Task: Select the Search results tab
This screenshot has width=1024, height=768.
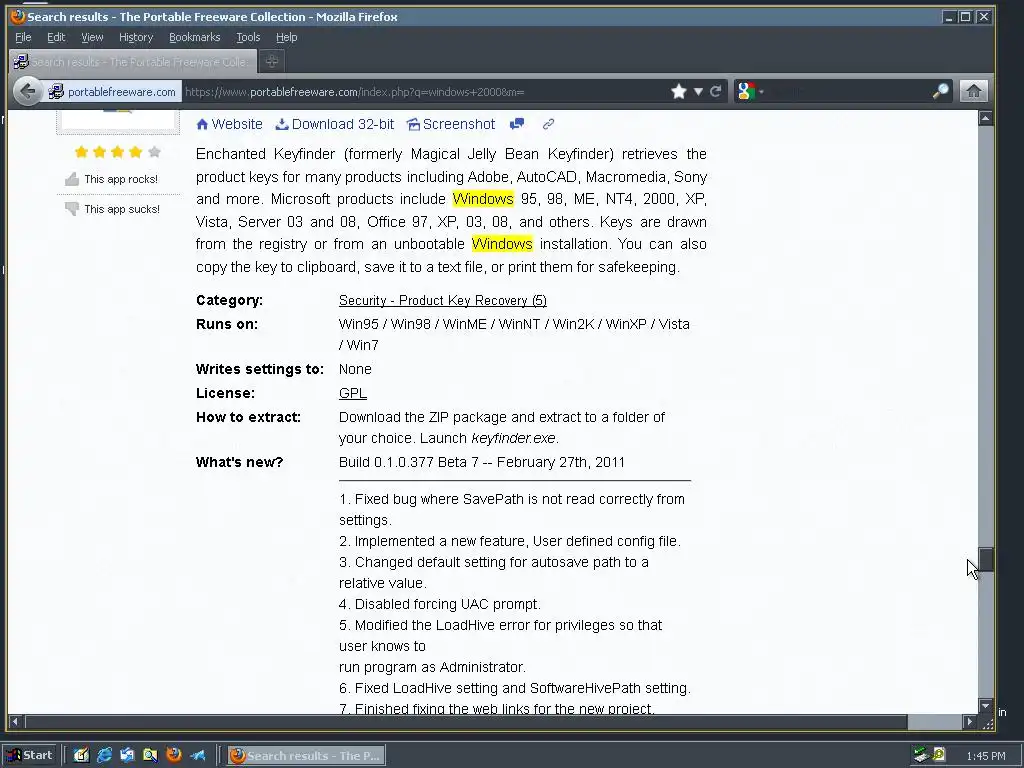Action: tap(133, 62)
